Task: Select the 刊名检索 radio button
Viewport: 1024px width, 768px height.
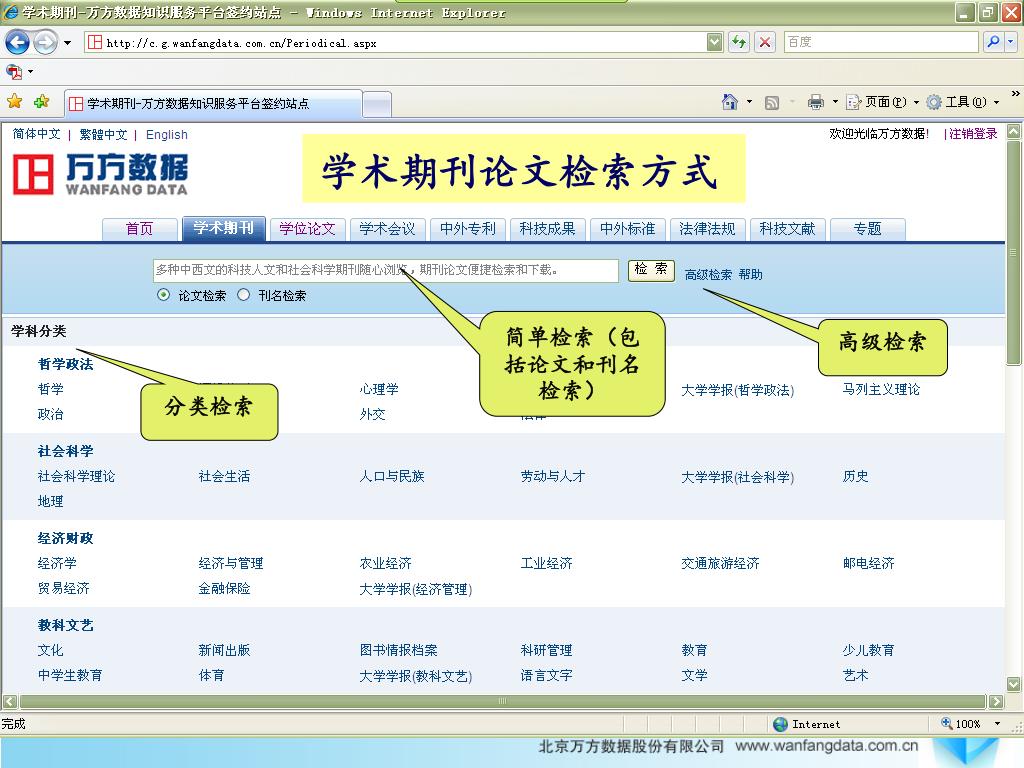Action: [244, 295]
